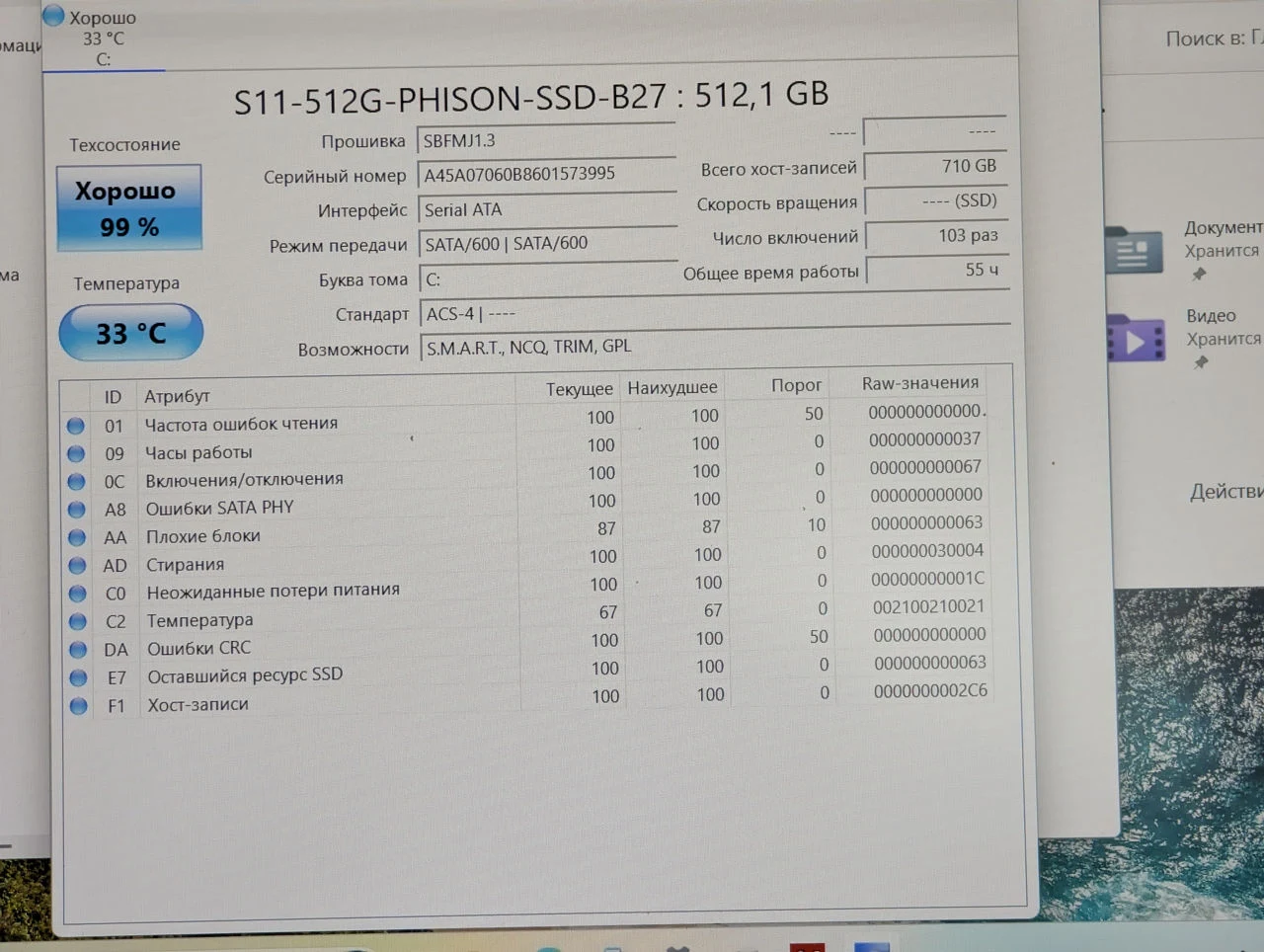Image resolution: width=1264 pixels, height=952 pixels.
Task: Click the ID column header
Action: (x=113, y=397)
